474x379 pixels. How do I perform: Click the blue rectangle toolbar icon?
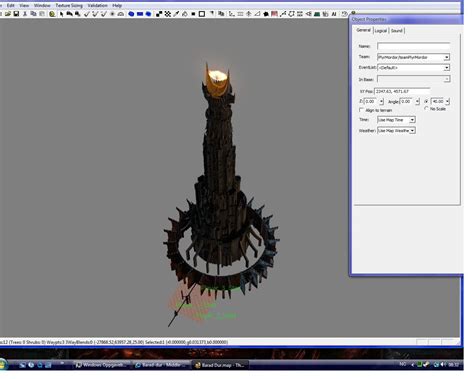(140, 14)
